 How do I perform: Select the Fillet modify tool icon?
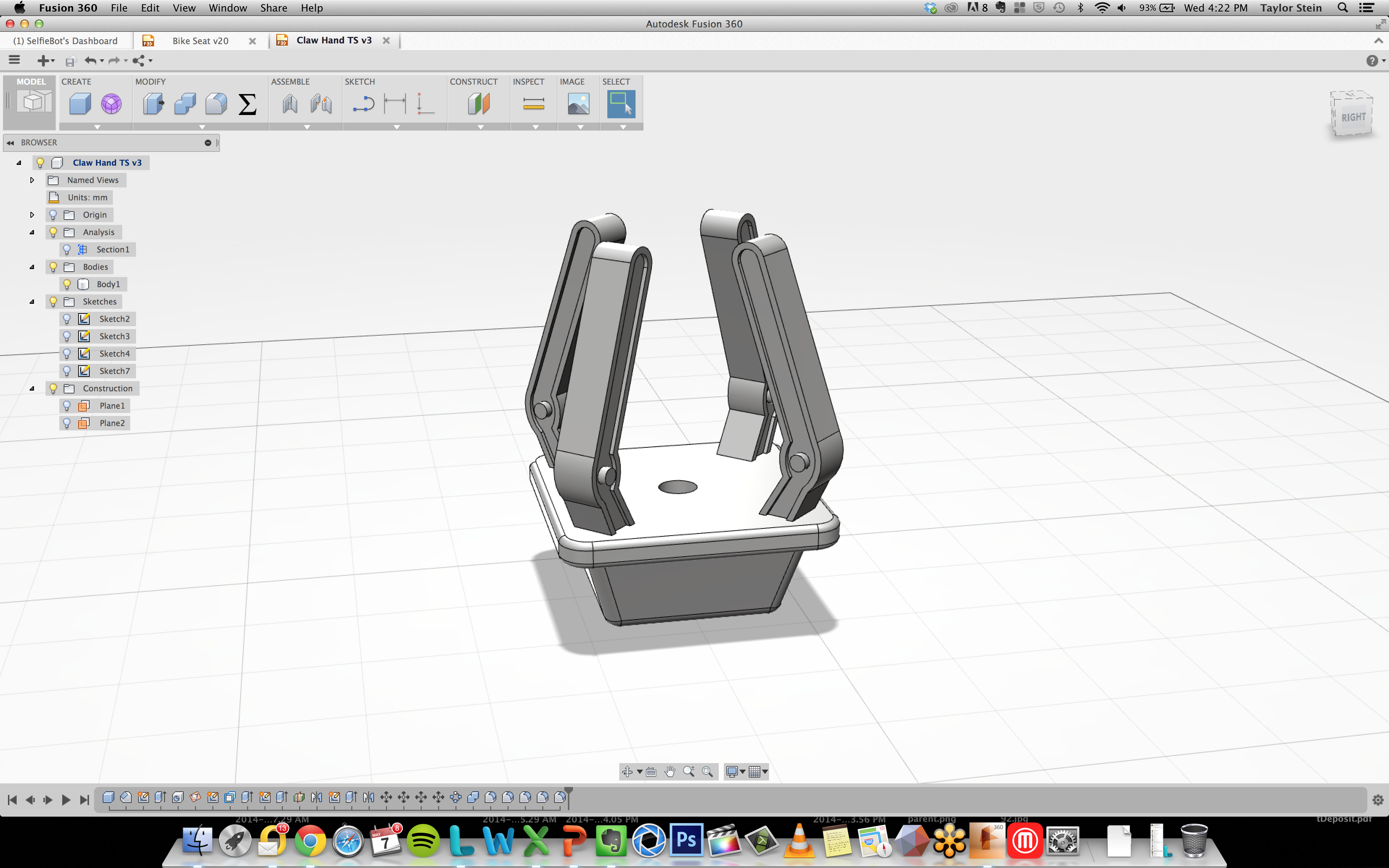216,104
